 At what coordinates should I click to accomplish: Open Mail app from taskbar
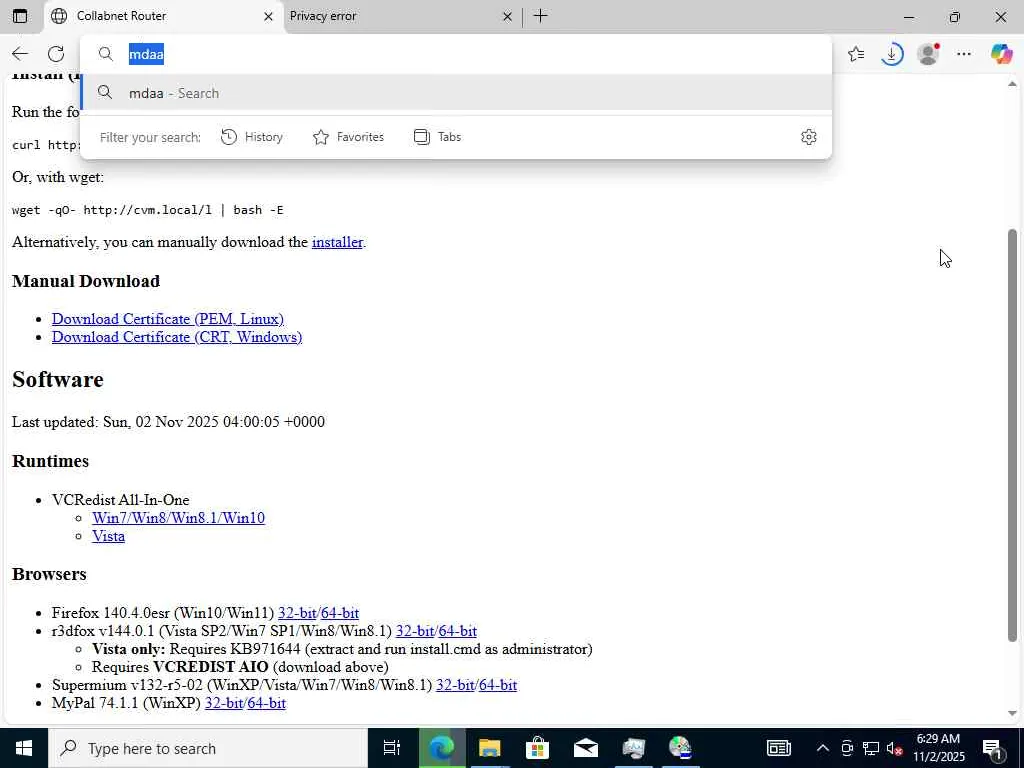(586, 748)
